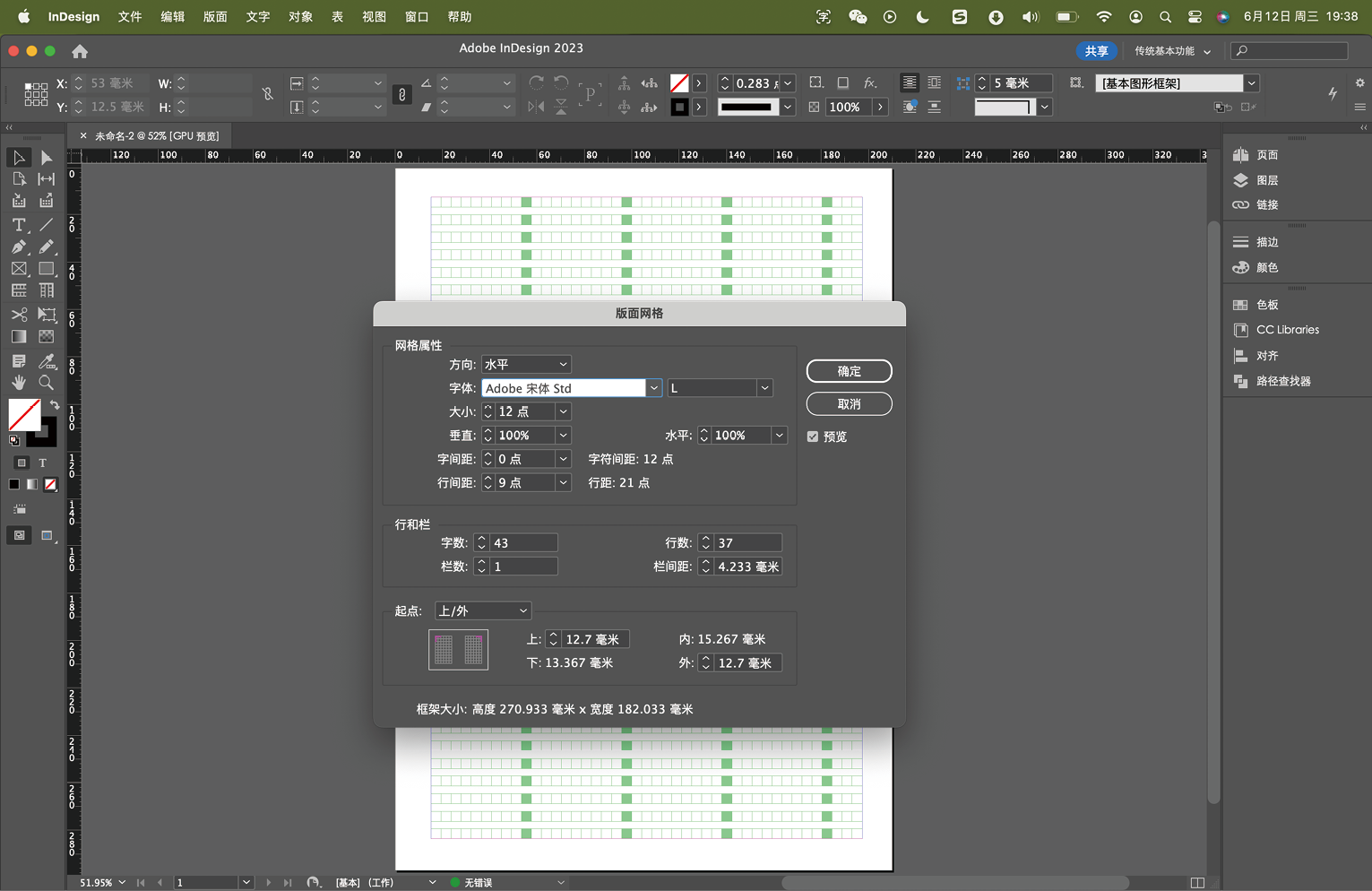The width and height of the screenshot is (1372, 891).
Task: Click the home icon in title bar
Action: [x=80, y=51]
